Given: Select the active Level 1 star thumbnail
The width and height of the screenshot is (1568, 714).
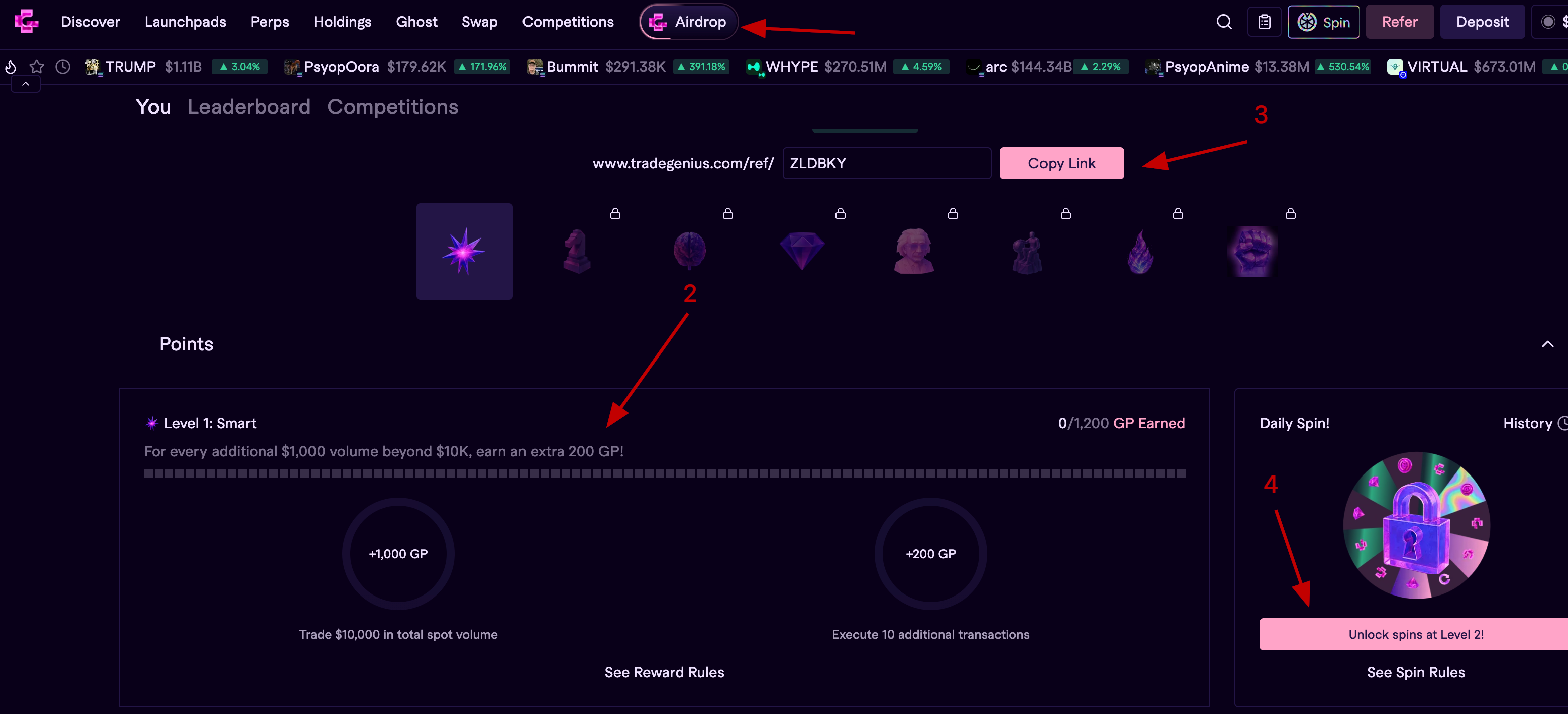Looking at the screenshot, I should pyautogui.click(x=464, y=251).
